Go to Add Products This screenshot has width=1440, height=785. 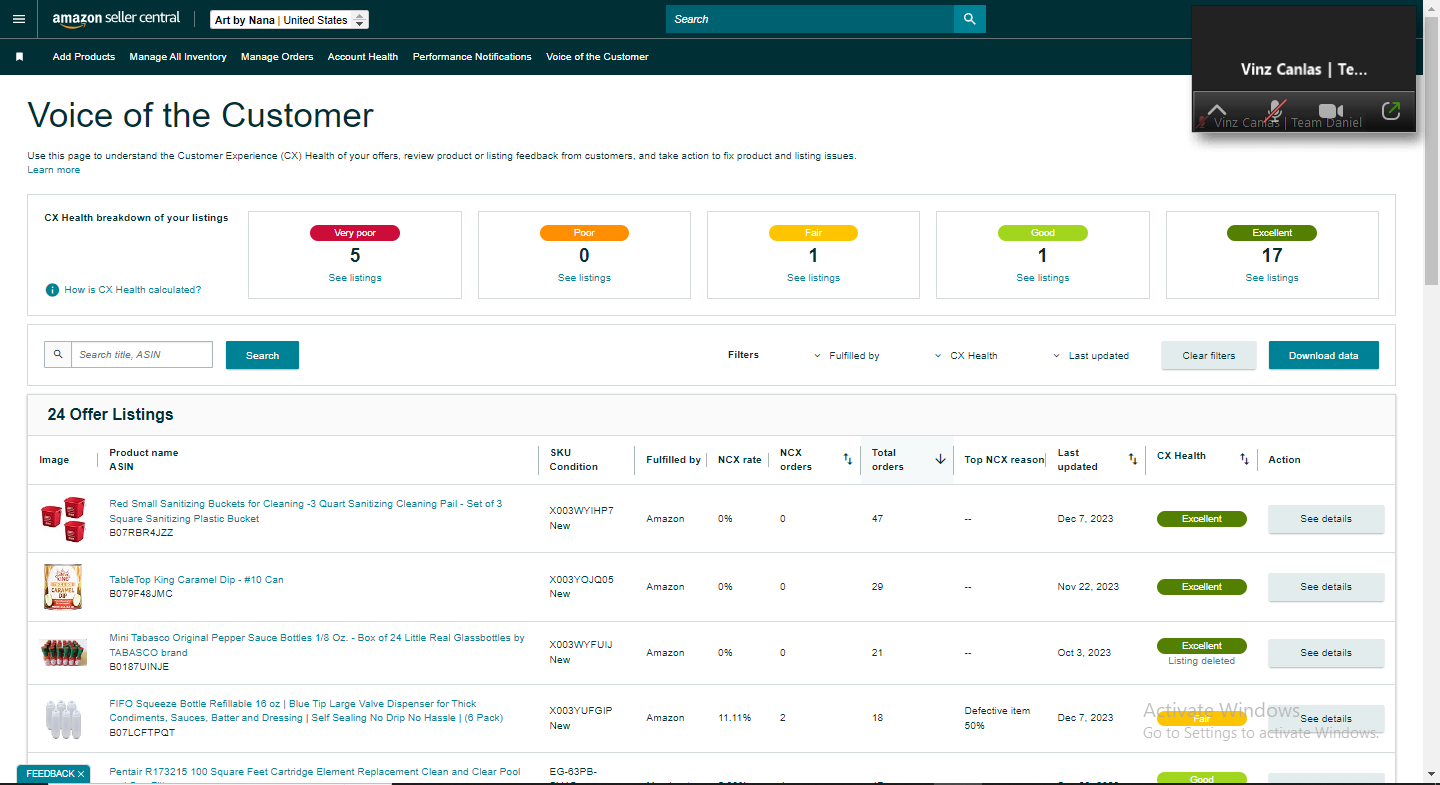point(84,57)
